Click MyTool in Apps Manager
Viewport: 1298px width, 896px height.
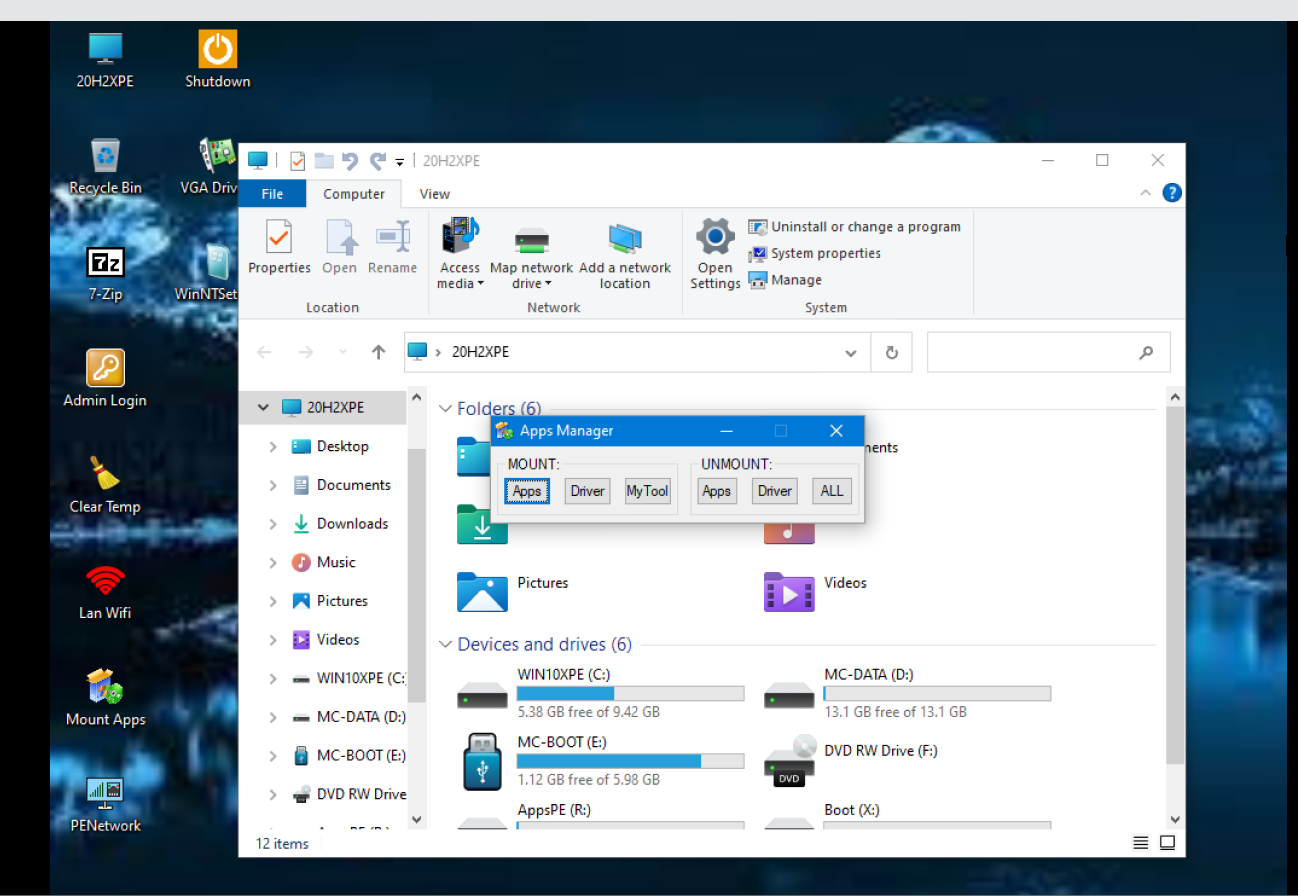point(647,491)
